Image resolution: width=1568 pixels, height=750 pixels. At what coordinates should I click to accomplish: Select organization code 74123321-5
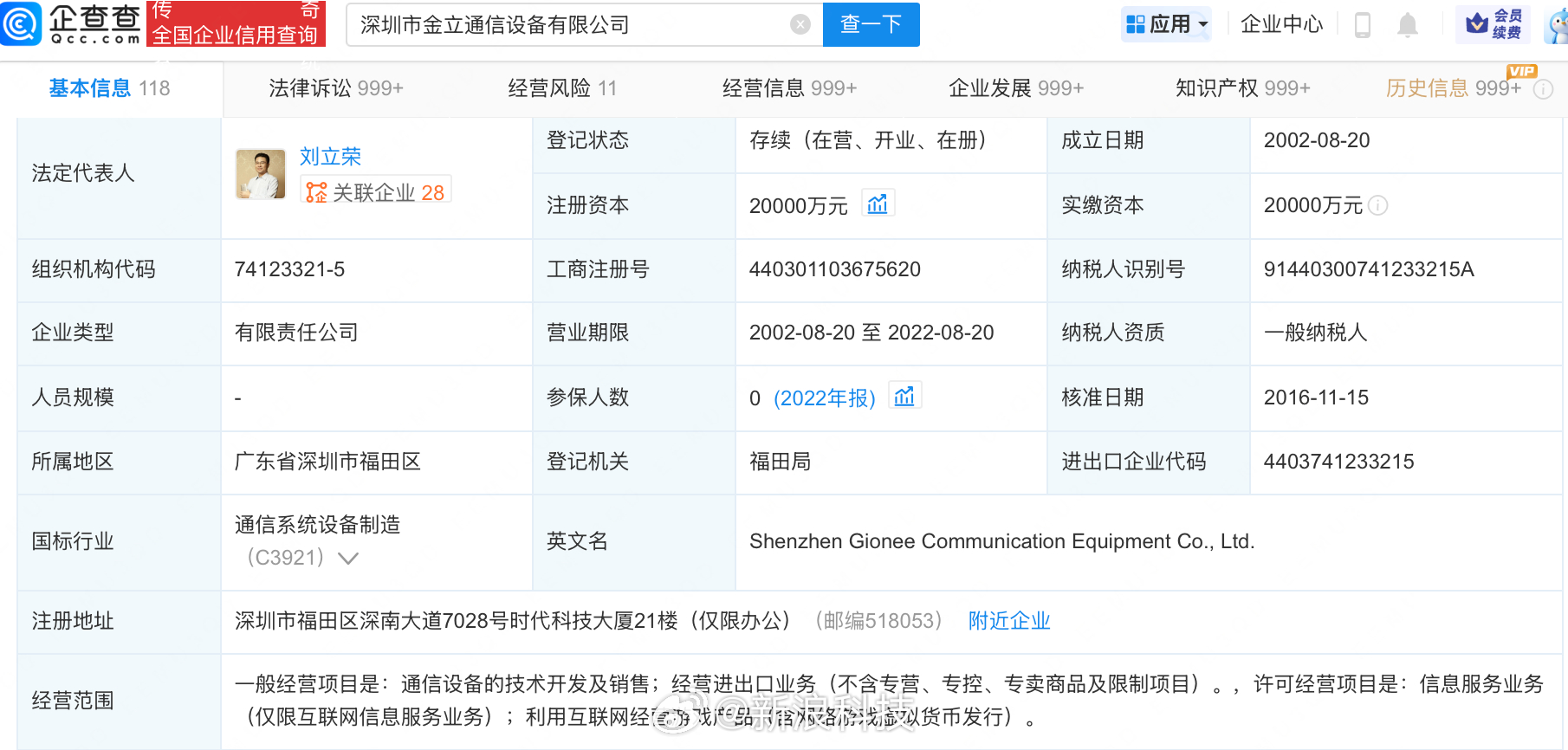289,269
